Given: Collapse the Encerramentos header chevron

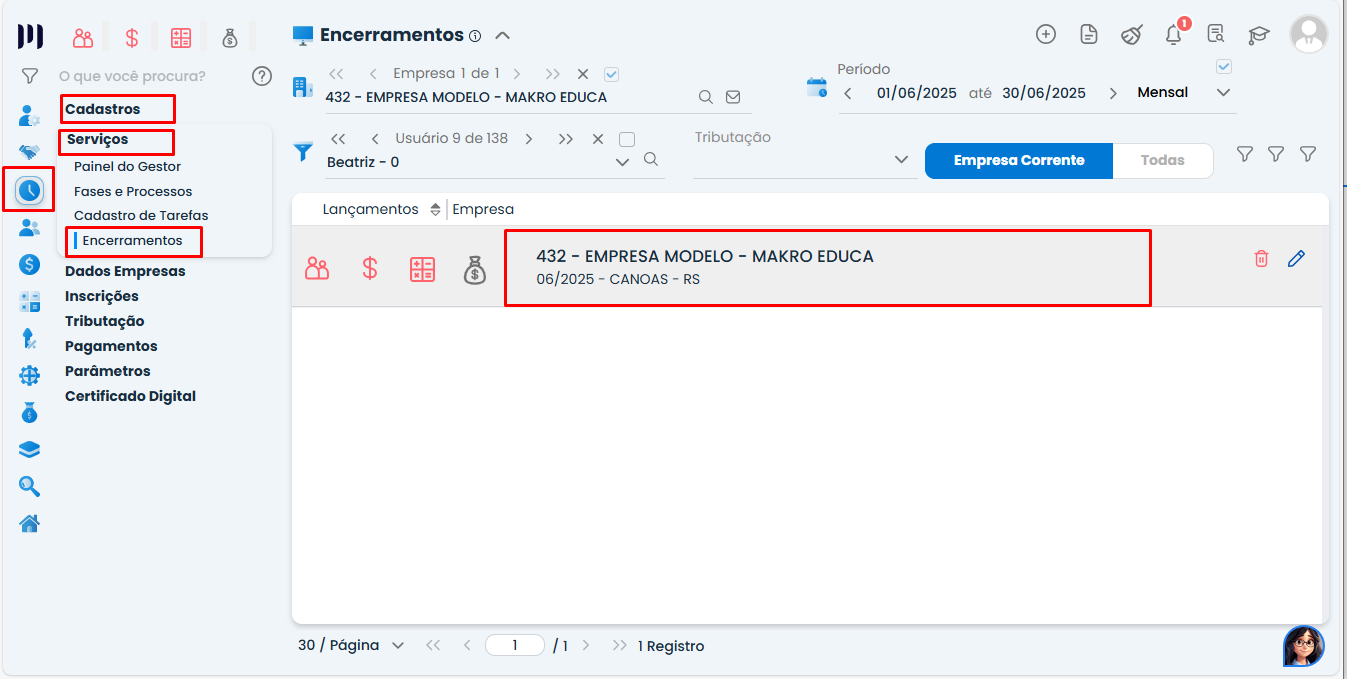Looking at the screenshot, I should click(503, 36).
